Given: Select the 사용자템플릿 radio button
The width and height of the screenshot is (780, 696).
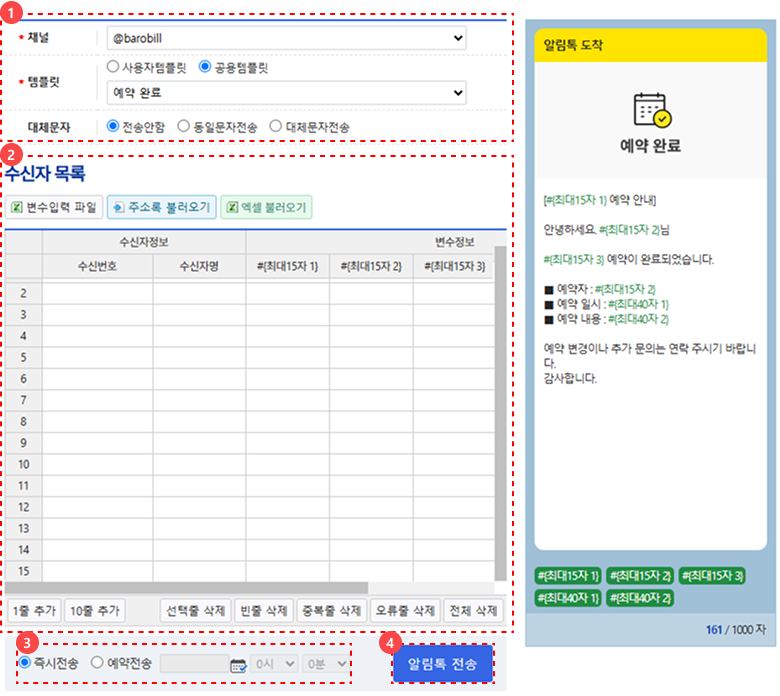Looking at the screenshot, I should click(x=113, y=67).
